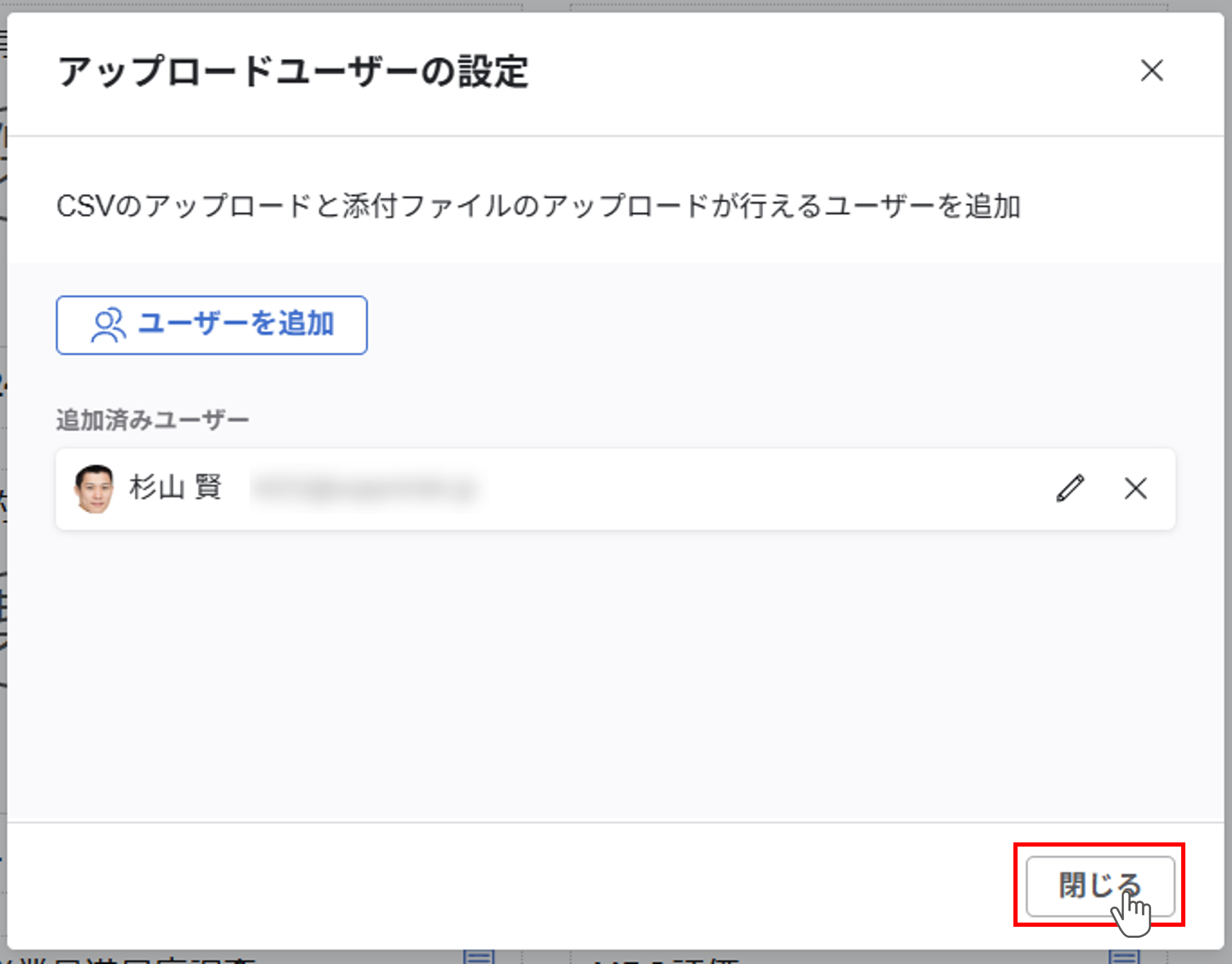
Task: Click the blurred email address in the user row
Action: (x=364, y=489)
